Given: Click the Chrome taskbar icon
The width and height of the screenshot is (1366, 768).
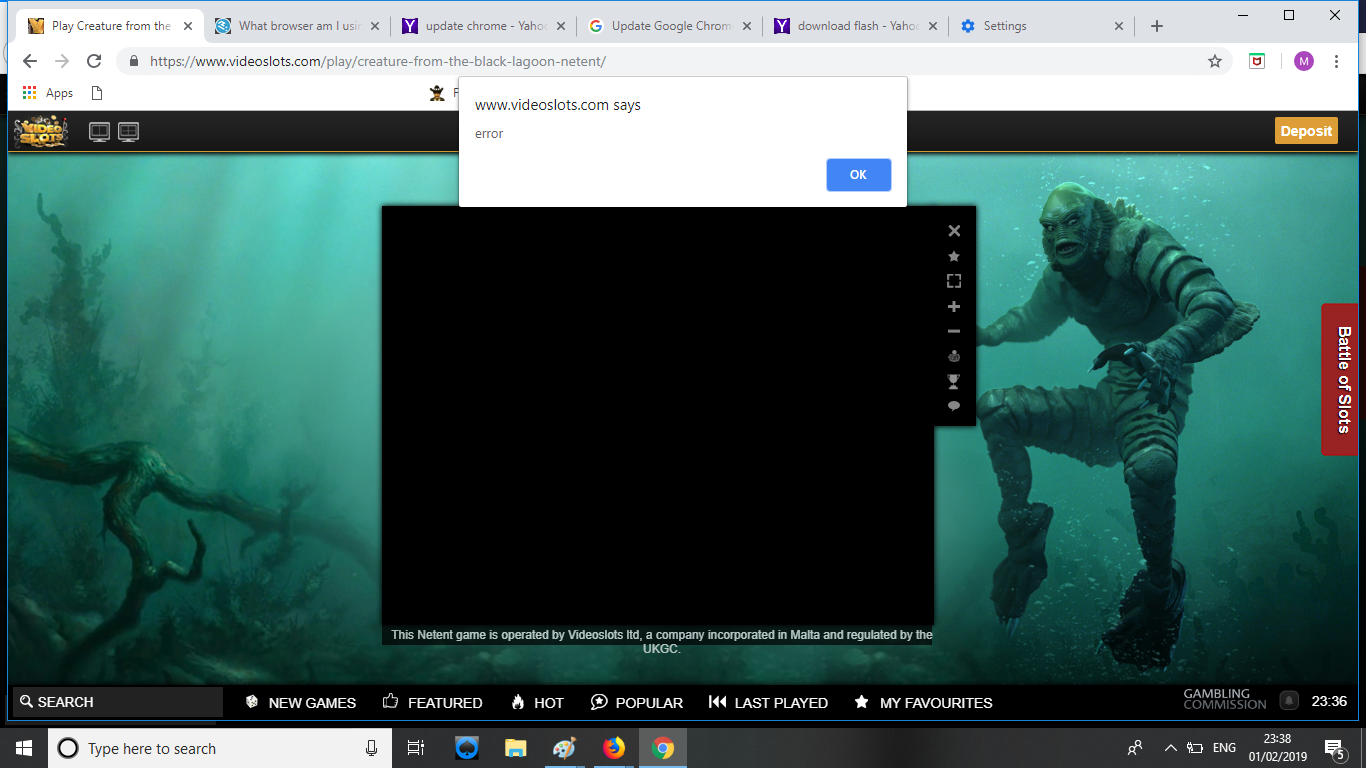Looking at the screenshot, I should coord(663,748).
